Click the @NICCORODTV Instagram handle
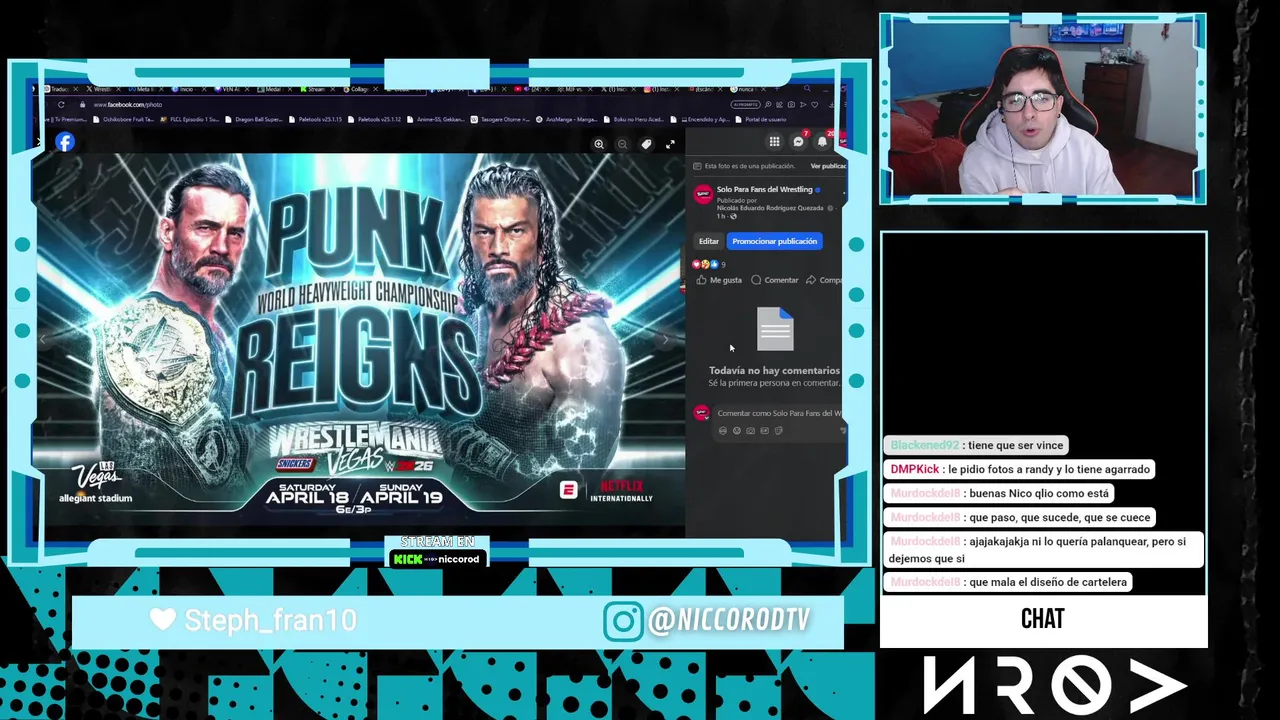Viewport: 1280px width, 720px height. 728,621
